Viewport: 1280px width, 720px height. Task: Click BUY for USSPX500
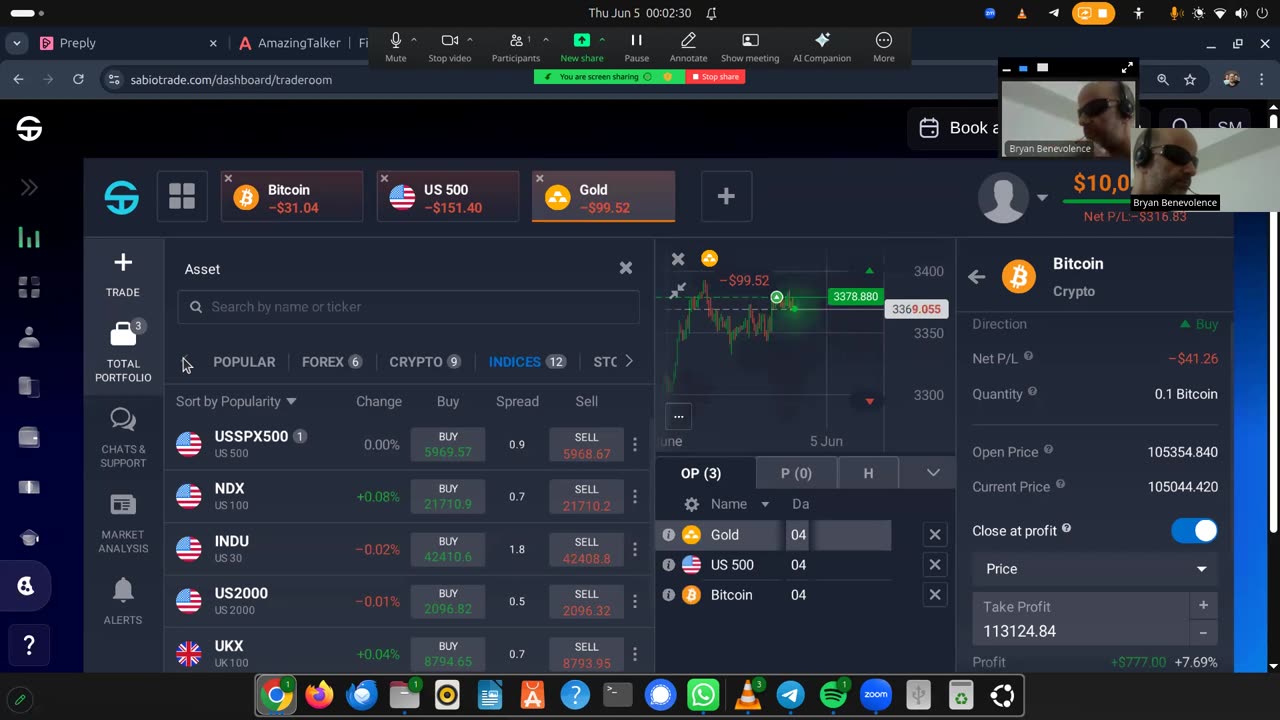(448, 444)
